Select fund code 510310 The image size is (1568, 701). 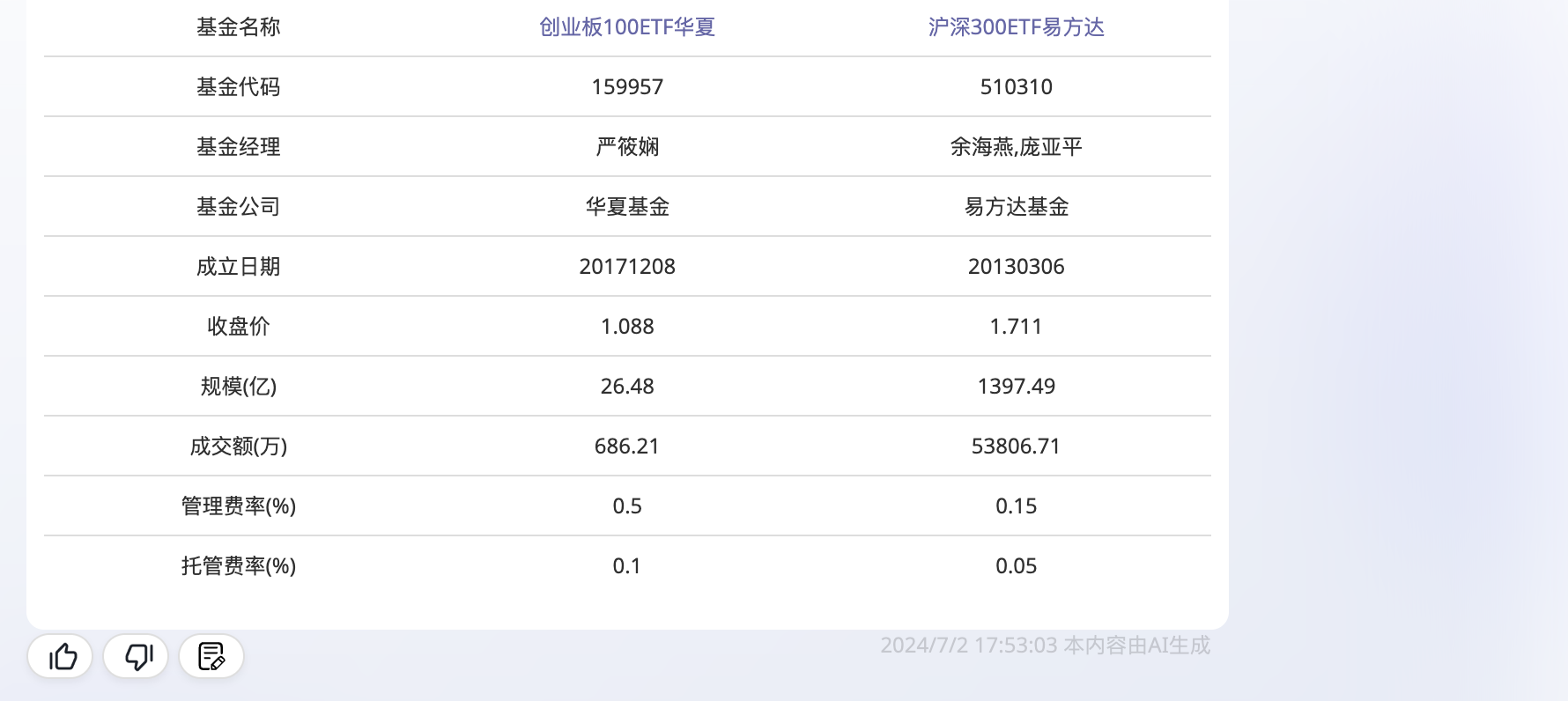point(1016,87)
